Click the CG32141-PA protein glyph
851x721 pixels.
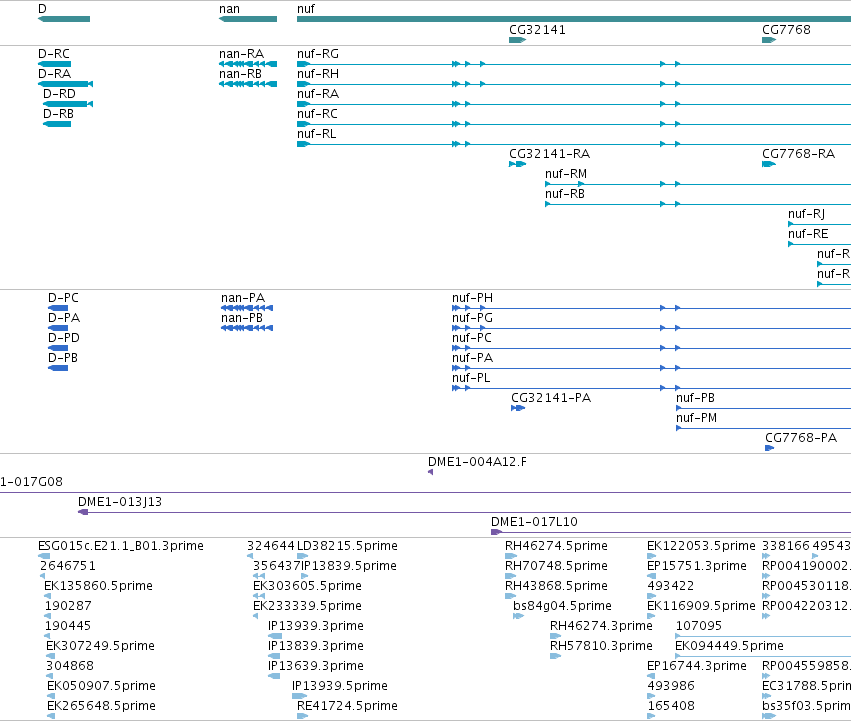pyautogui.click(x=518, y=408)
